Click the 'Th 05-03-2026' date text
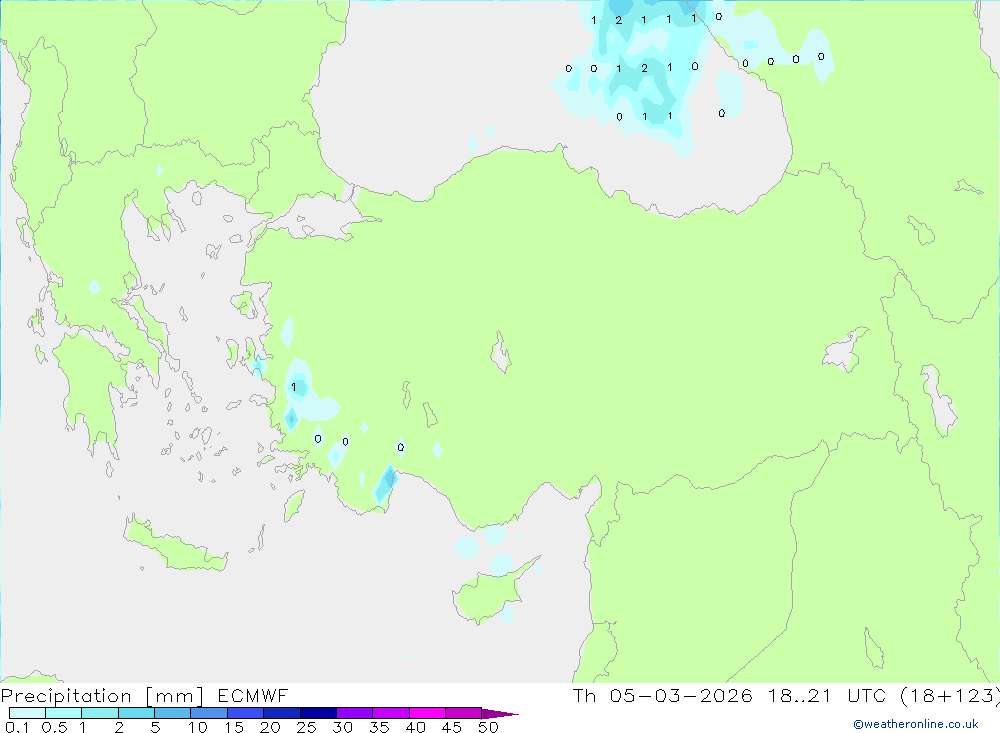This screenshot has height=733, width=1000. [x=662, y=696]
